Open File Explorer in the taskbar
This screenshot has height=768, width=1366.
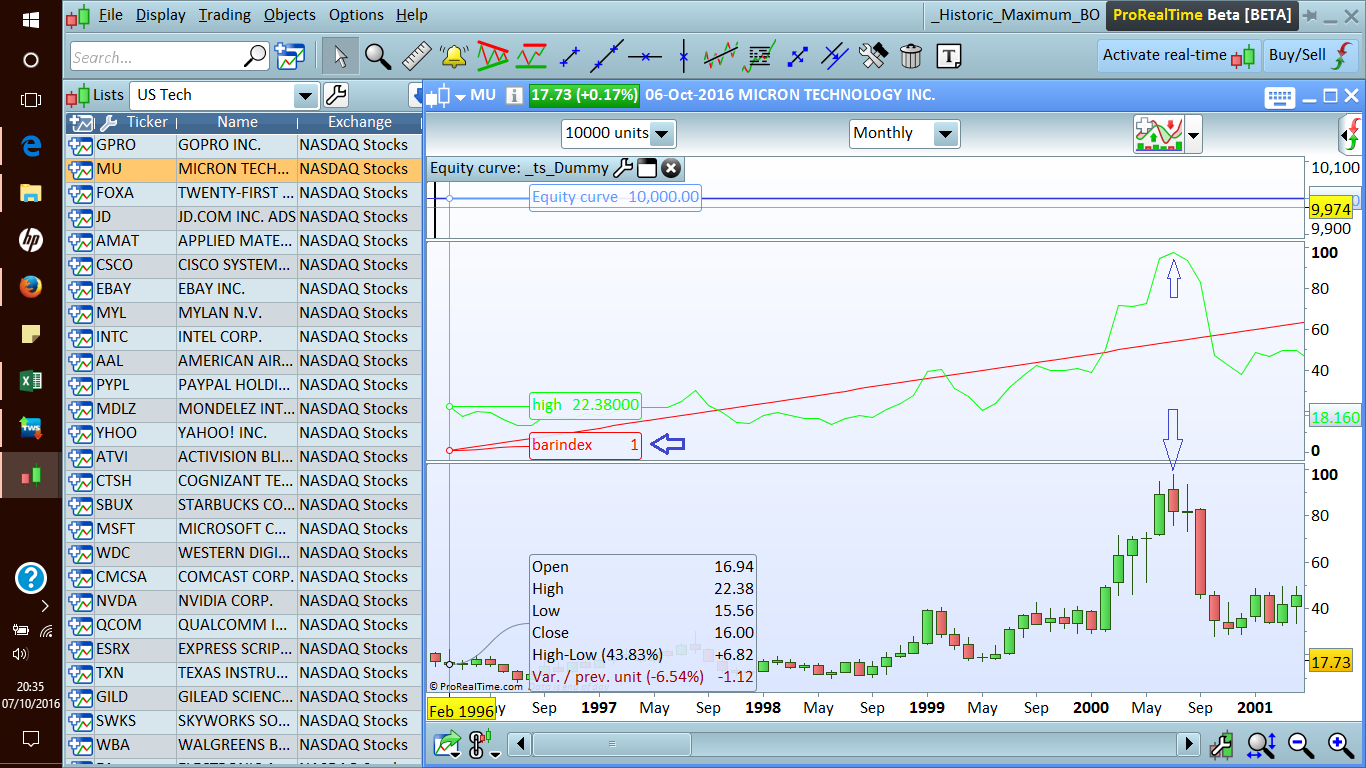click(31, 193)
